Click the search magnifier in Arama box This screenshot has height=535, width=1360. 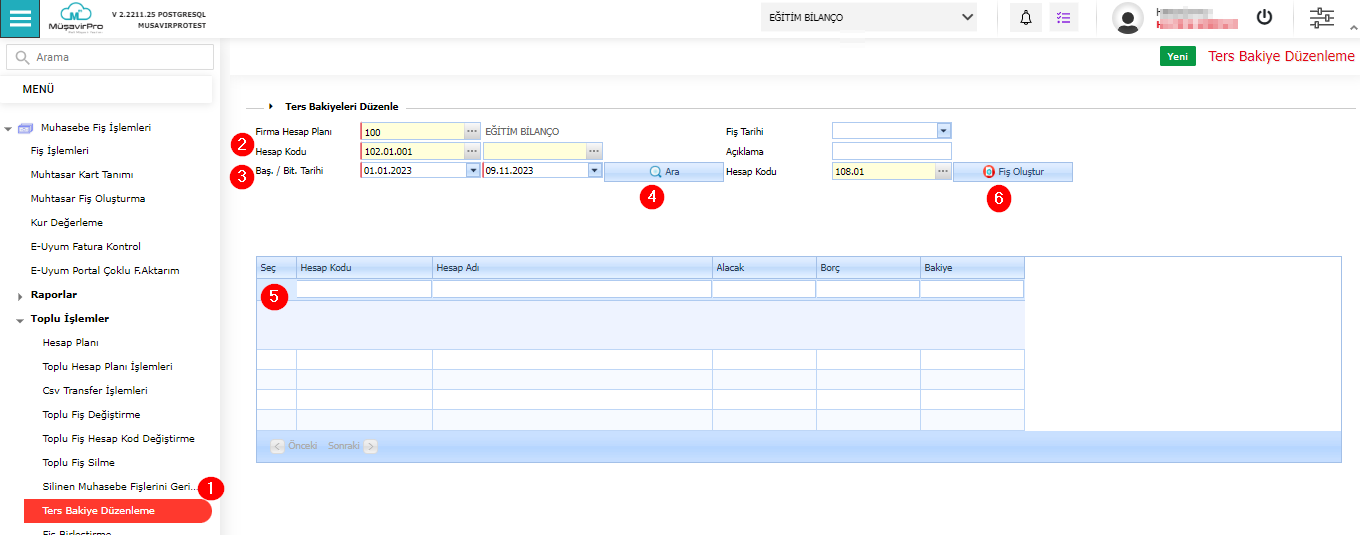[x=23, y=58]
